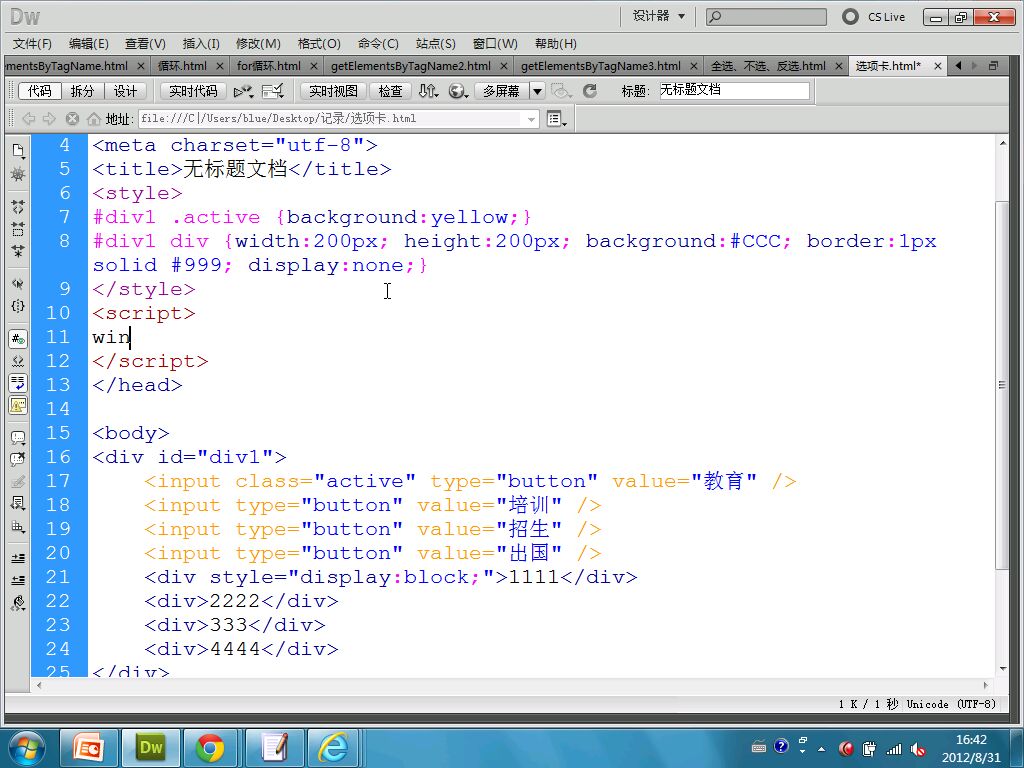Switch to 拆分 (Split) view
This screenshot has height=768, width=1024.
(x=82, y=91)
